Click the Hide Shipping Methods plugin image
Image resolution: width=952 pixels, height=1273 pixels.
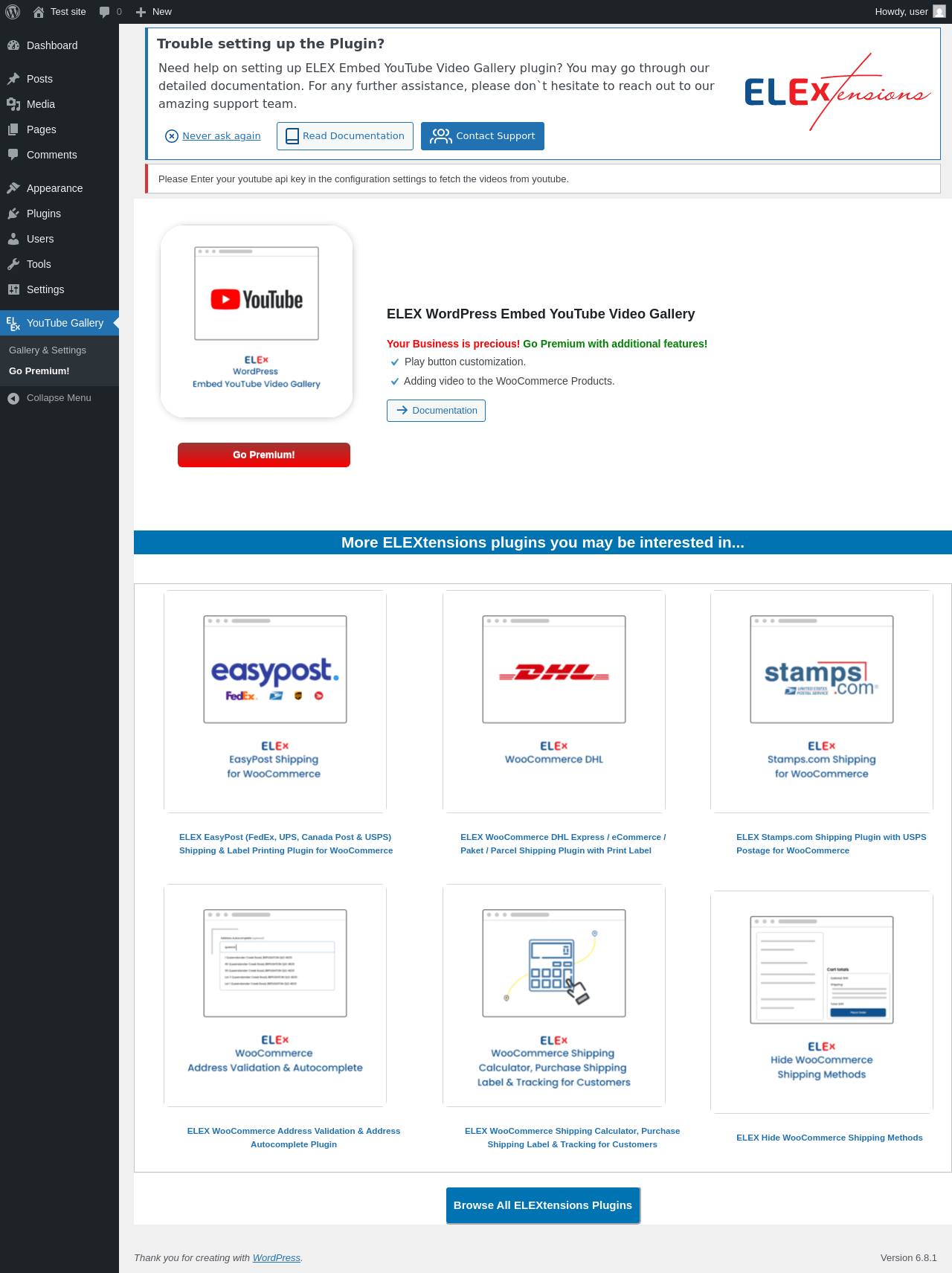coord(822,1002)
